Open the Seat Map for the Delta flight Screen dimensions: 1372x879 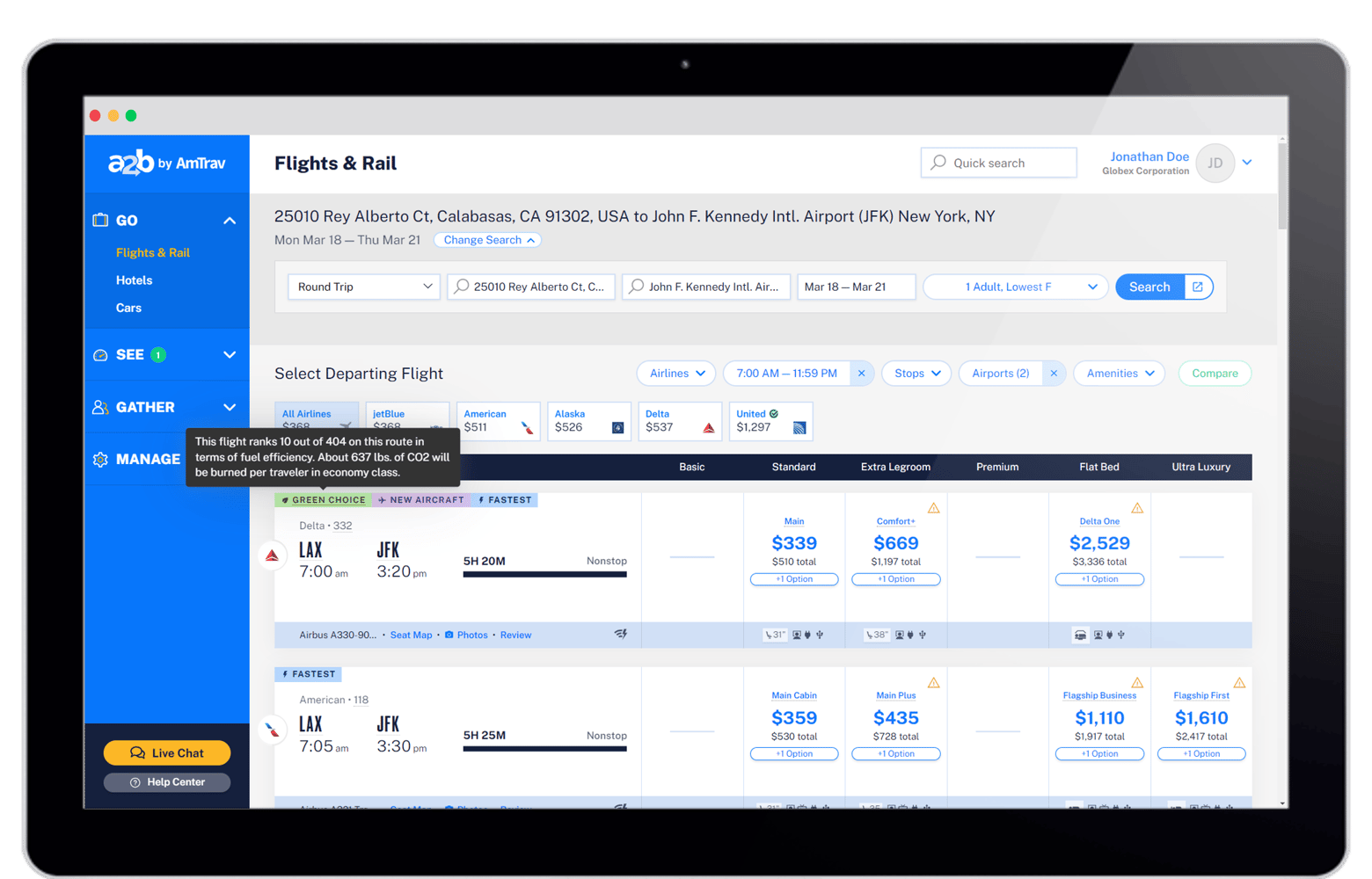click(x=411, y=635)
